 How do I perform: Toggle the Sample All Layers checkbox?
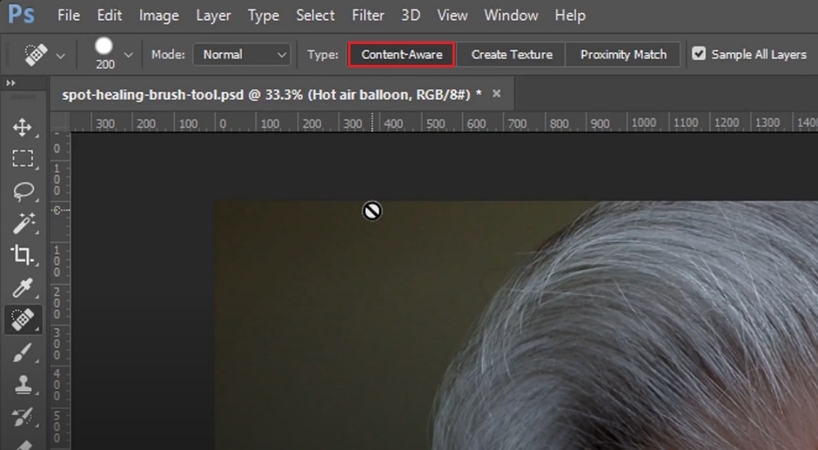click(699, 54)
